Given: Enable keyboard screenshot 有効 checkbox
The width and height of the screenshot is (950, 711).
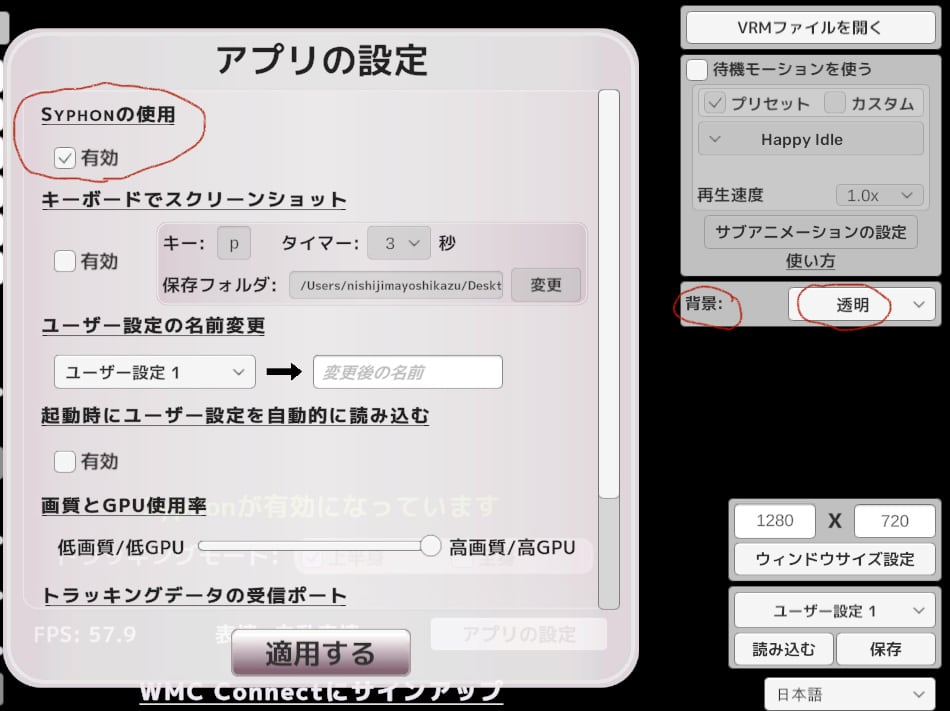Looking at the screenshot, I should [x=65, y=262].
